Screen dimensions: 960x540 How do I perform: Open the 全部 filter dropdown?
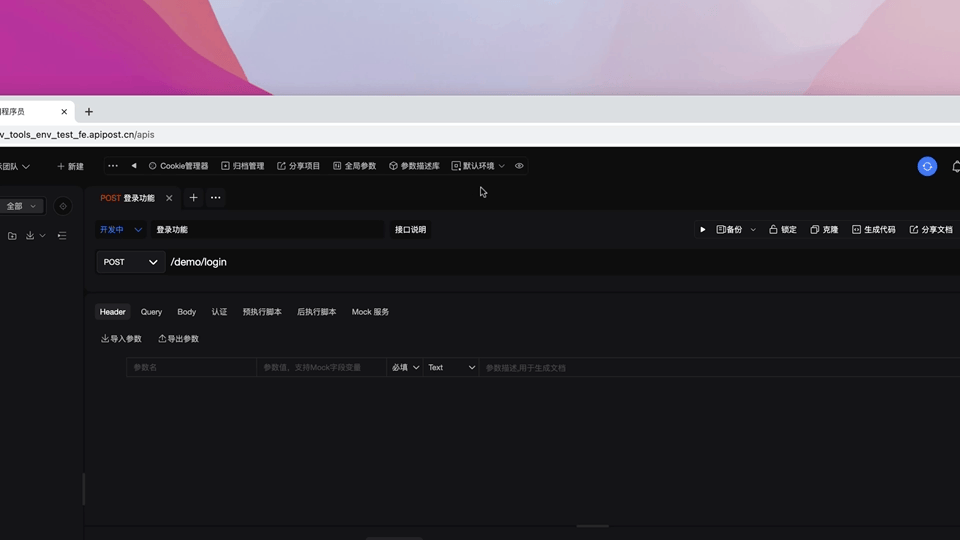21,206
